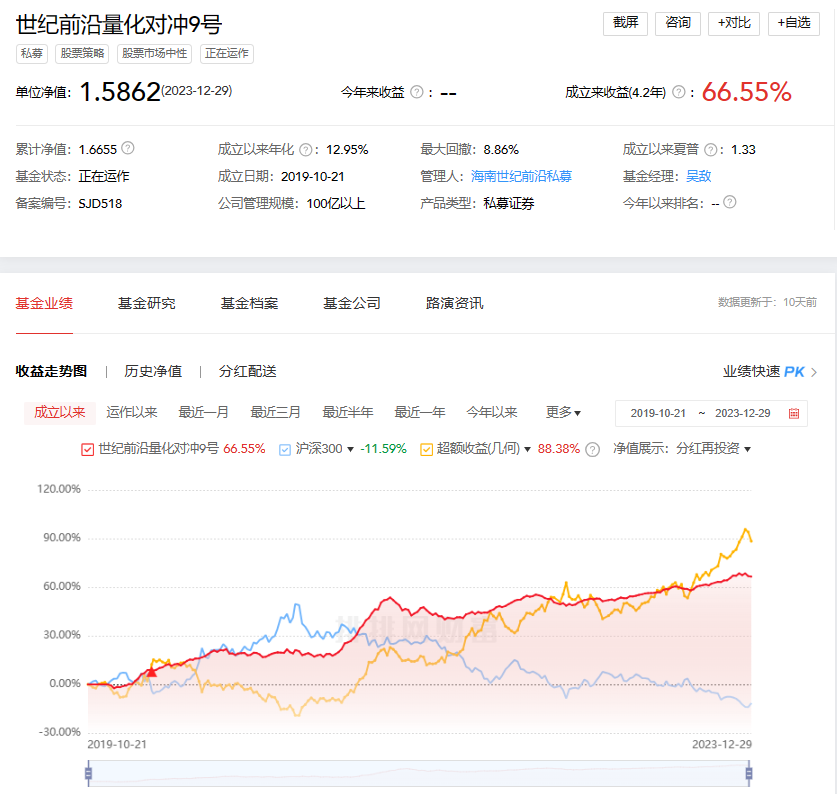Viewport: 837px width, 794px height.
Task: Click the +对比 button
Action: coord(734,23)
